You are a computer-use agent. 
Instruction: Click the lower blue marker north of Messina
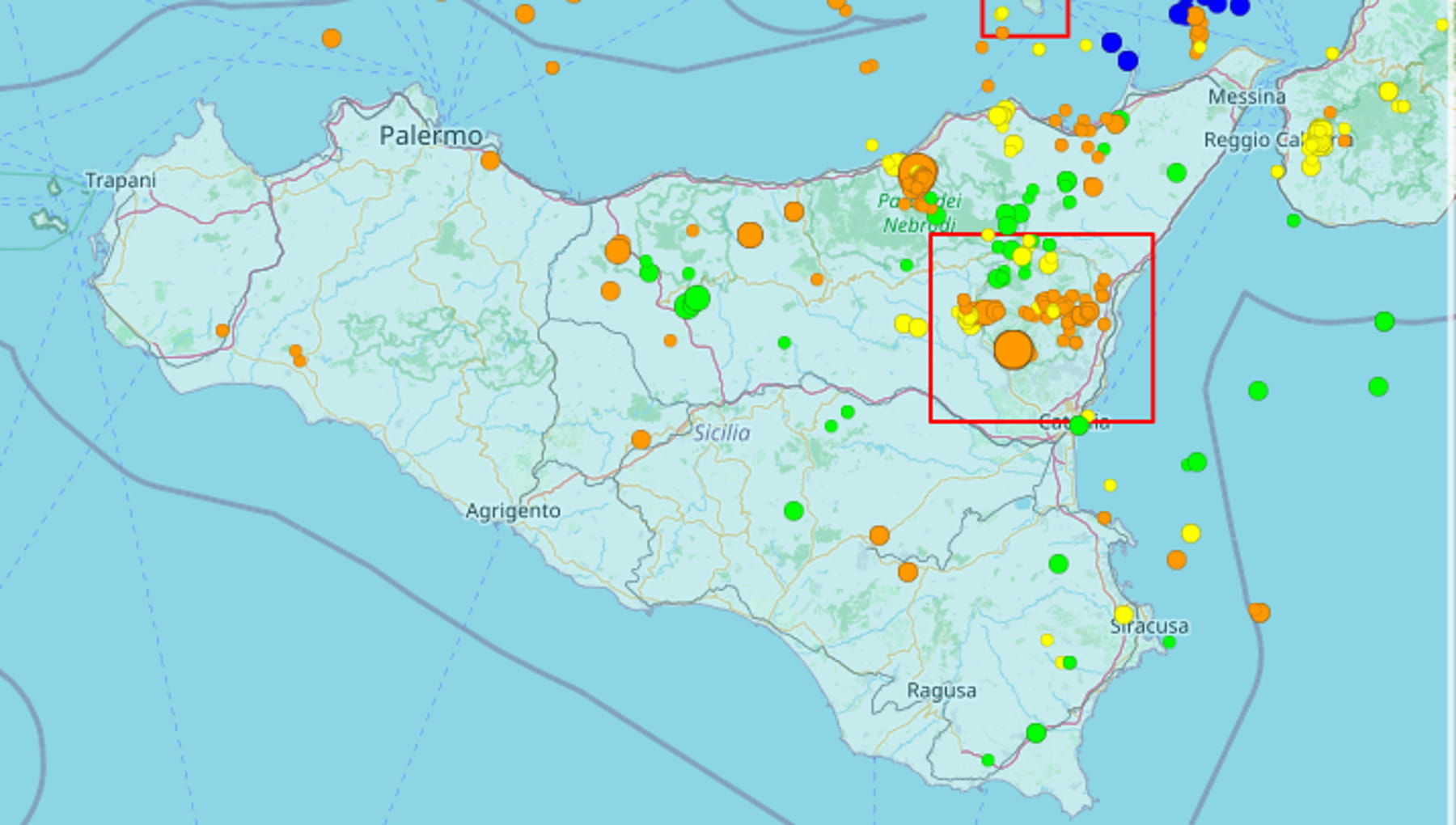[1128, 60]
